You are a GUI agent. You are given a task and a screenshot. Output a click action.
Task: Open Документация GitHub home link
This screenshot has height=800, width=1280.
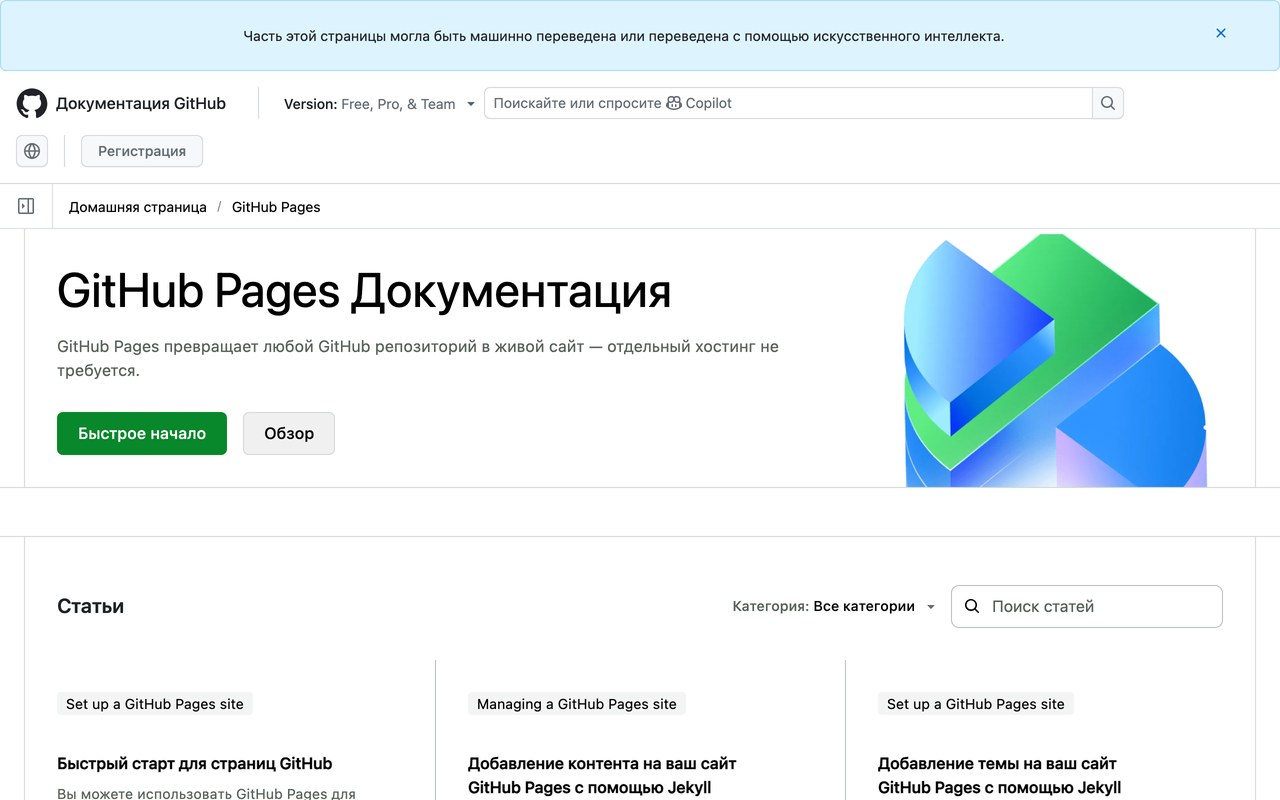click(141, 103)
